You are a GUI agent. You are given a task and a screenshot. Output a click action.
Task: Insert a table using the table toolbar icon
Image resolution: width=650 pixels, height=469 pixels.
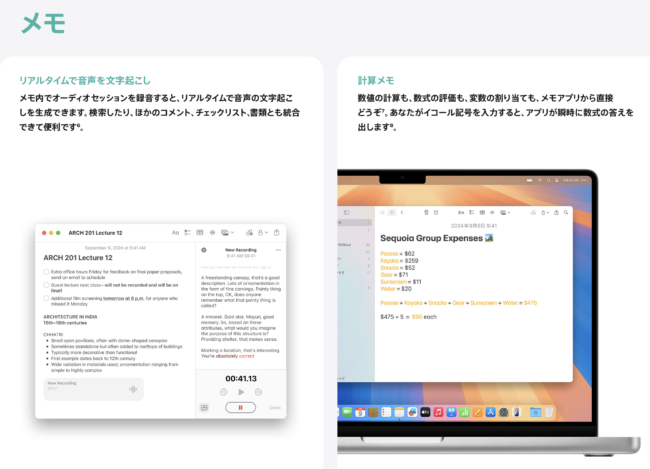point(201,232)
